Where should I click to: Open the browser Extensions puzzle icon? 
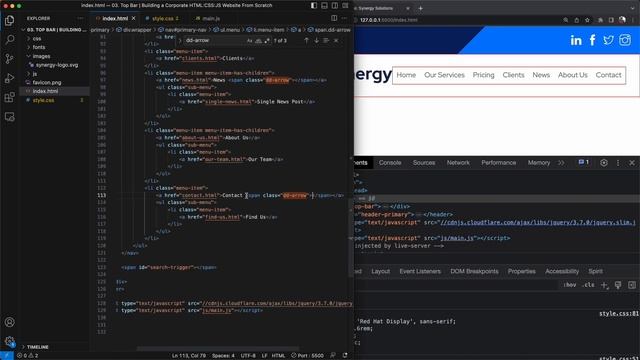[600, 20]
